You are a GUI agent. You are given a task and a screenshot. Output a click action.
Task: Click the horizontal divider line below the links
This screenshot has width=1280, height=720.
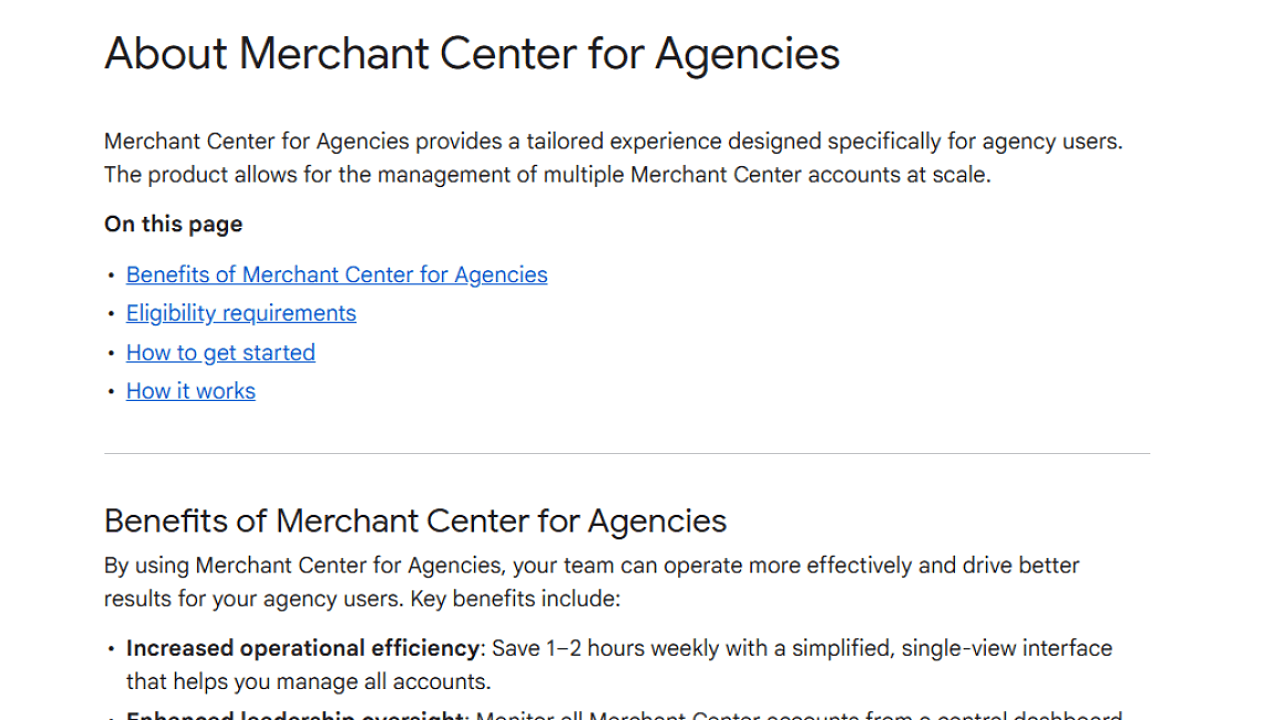click(x=626, y=454)
